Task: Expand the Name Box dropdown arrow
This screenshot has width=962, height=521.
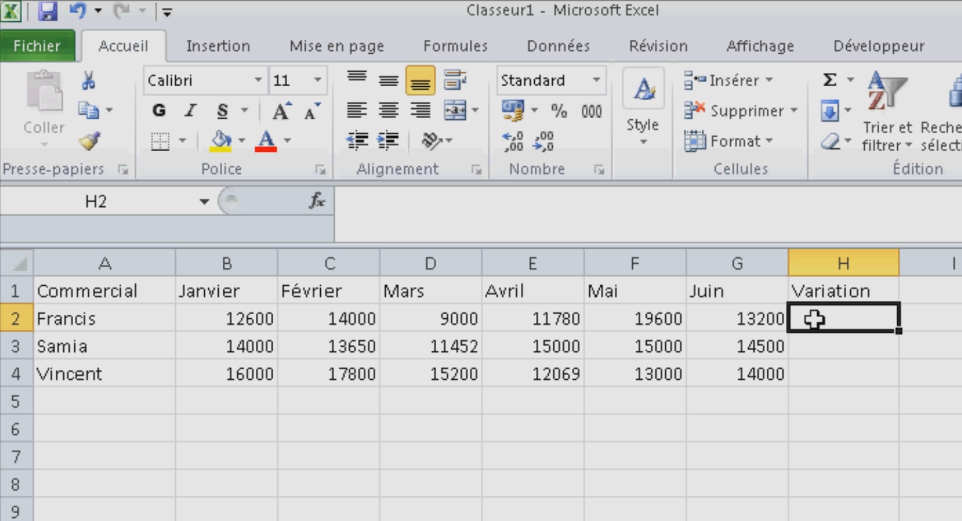Action: (x=204, y=202)
